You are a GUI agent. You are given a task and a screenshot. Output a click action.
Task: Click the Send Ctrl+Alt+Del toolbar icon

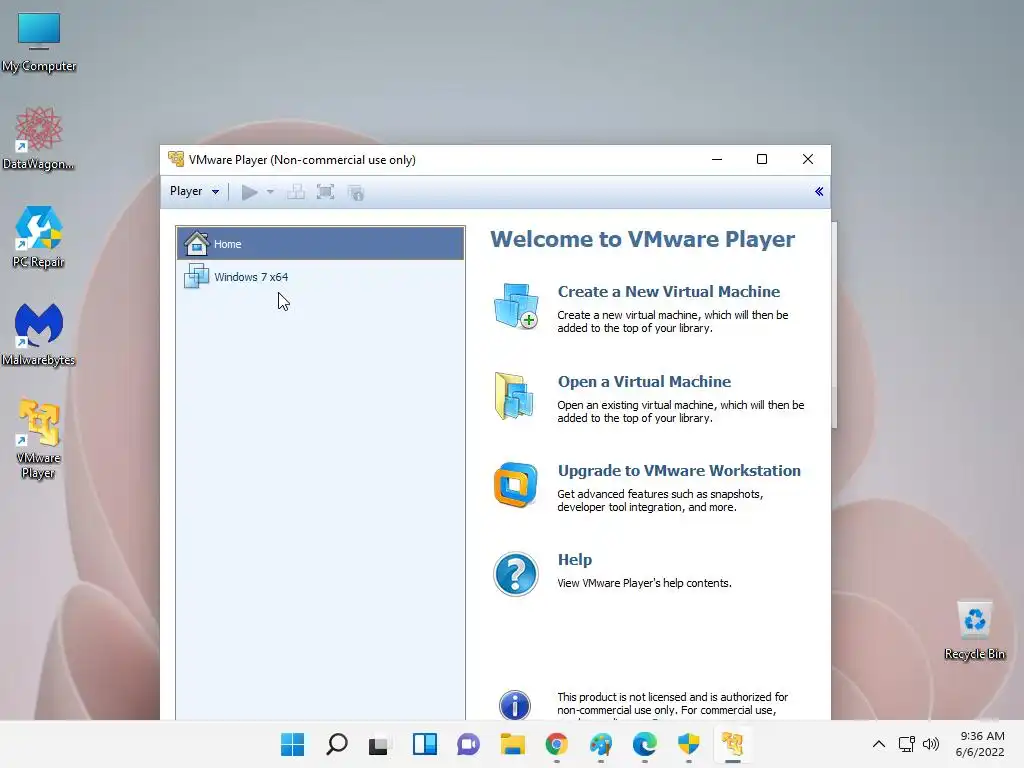tap(296, 192)
